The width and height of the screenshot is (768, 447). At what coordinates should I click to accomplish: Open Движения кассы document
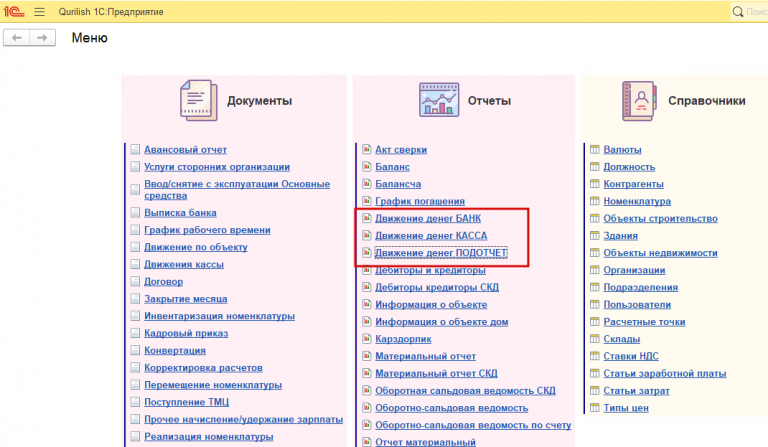click(x=184, y=264)
